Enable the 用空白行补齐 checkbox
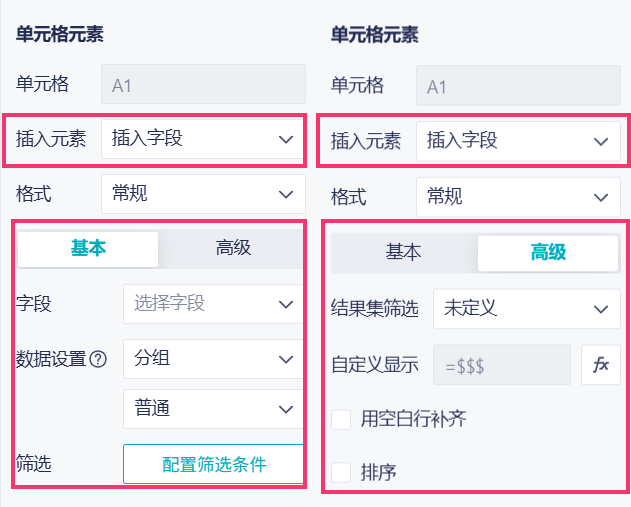The height and width of the screenshot is (507, 631). (x=342, y=419)
